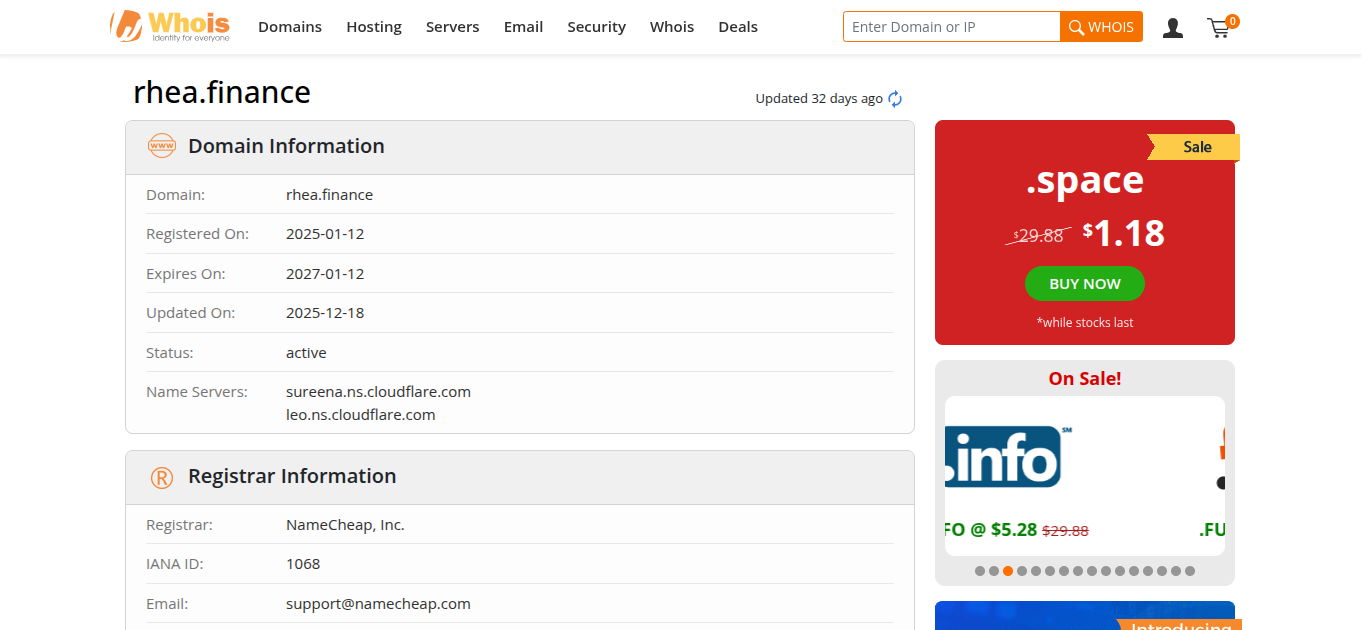This screenshot has width=1362, height=630.
Task: Open the Whois menu item
Action: (x=672, y=27)
